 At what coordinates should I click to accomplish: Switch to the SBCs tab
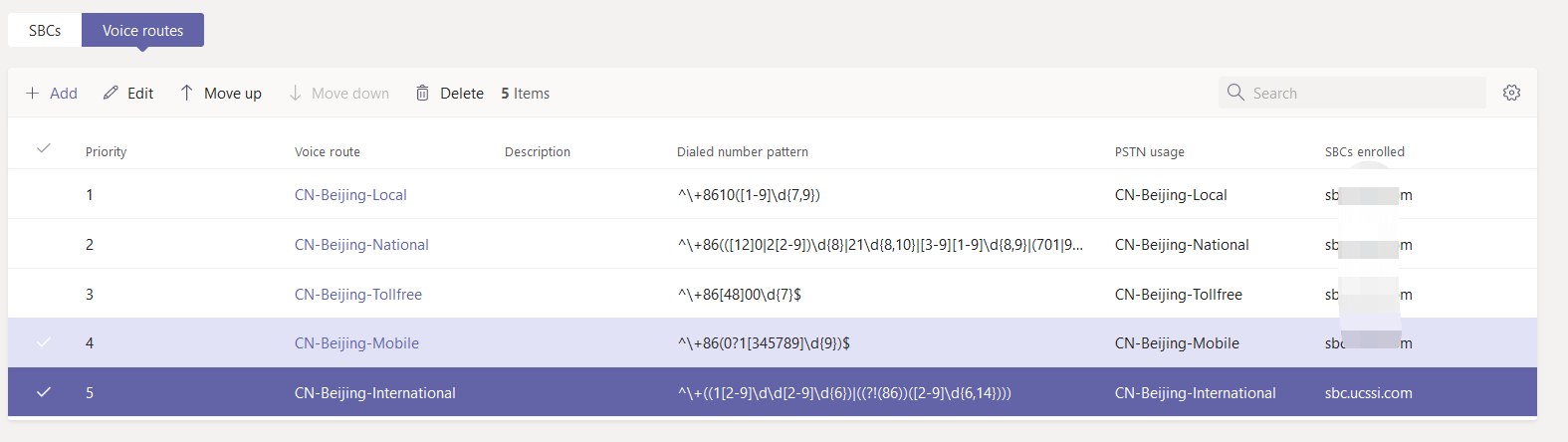pyautogui.click(x=45, y=30)
